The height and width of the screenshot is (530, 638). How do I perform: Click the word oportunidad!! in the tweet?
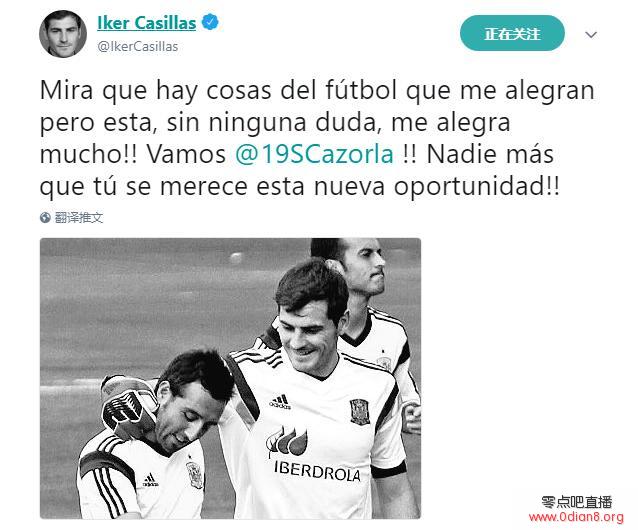coord(476,187)
